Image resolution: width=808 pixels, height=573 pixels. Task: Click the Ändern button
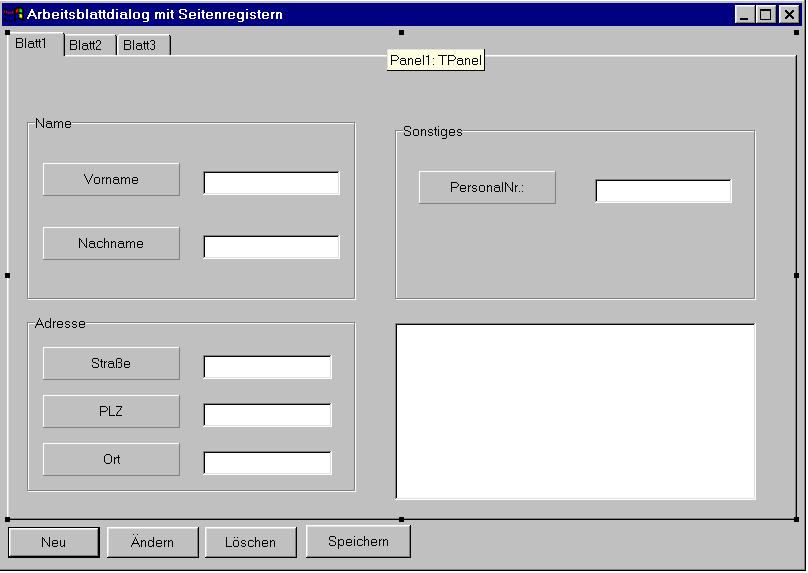pos(152,542)
